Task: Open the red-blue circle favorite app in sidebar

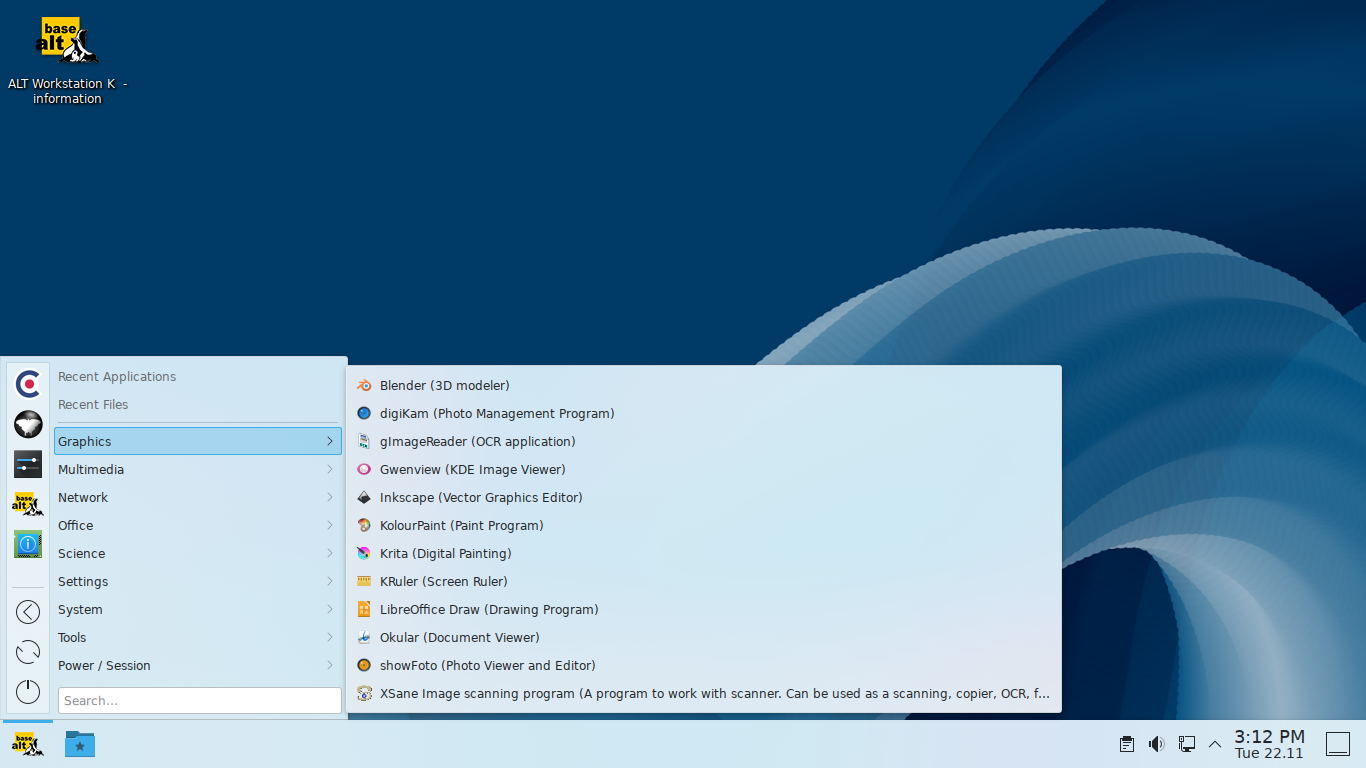Action: 28,384
